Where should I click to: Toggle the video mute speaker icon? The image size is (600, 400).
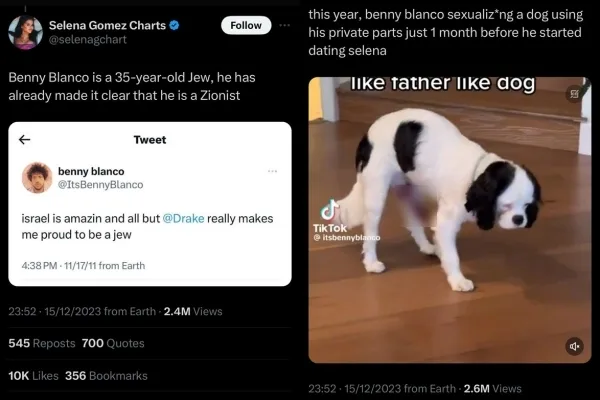coord(574,346)
